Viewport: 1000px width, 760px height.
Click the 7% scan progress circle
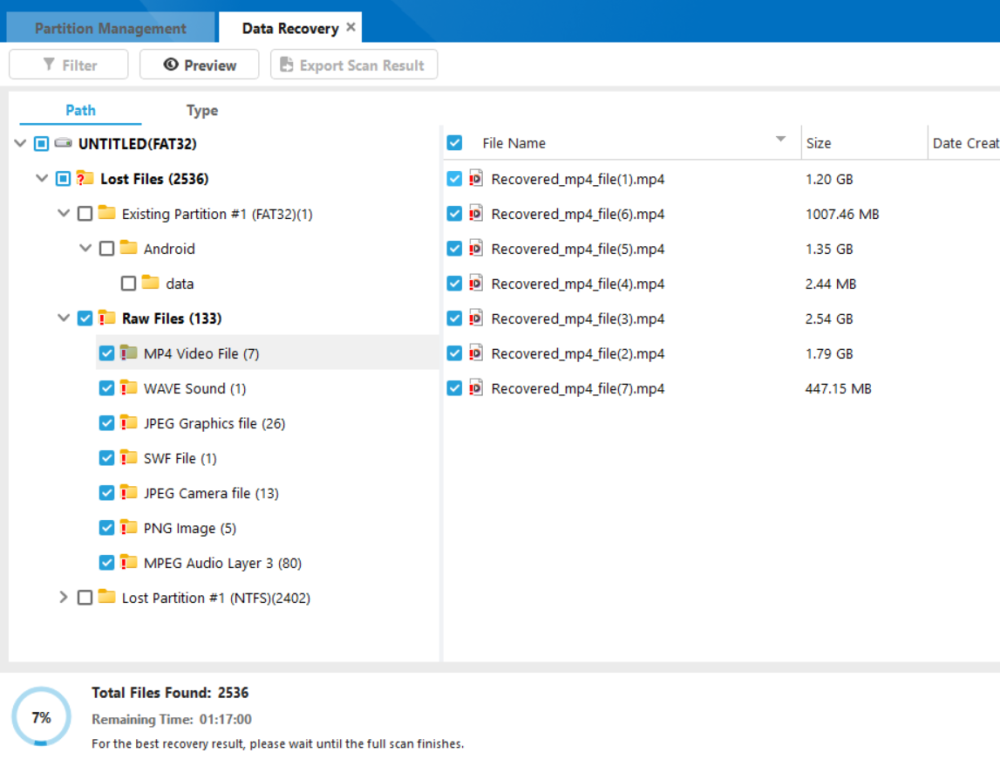[x=41, y=717]
